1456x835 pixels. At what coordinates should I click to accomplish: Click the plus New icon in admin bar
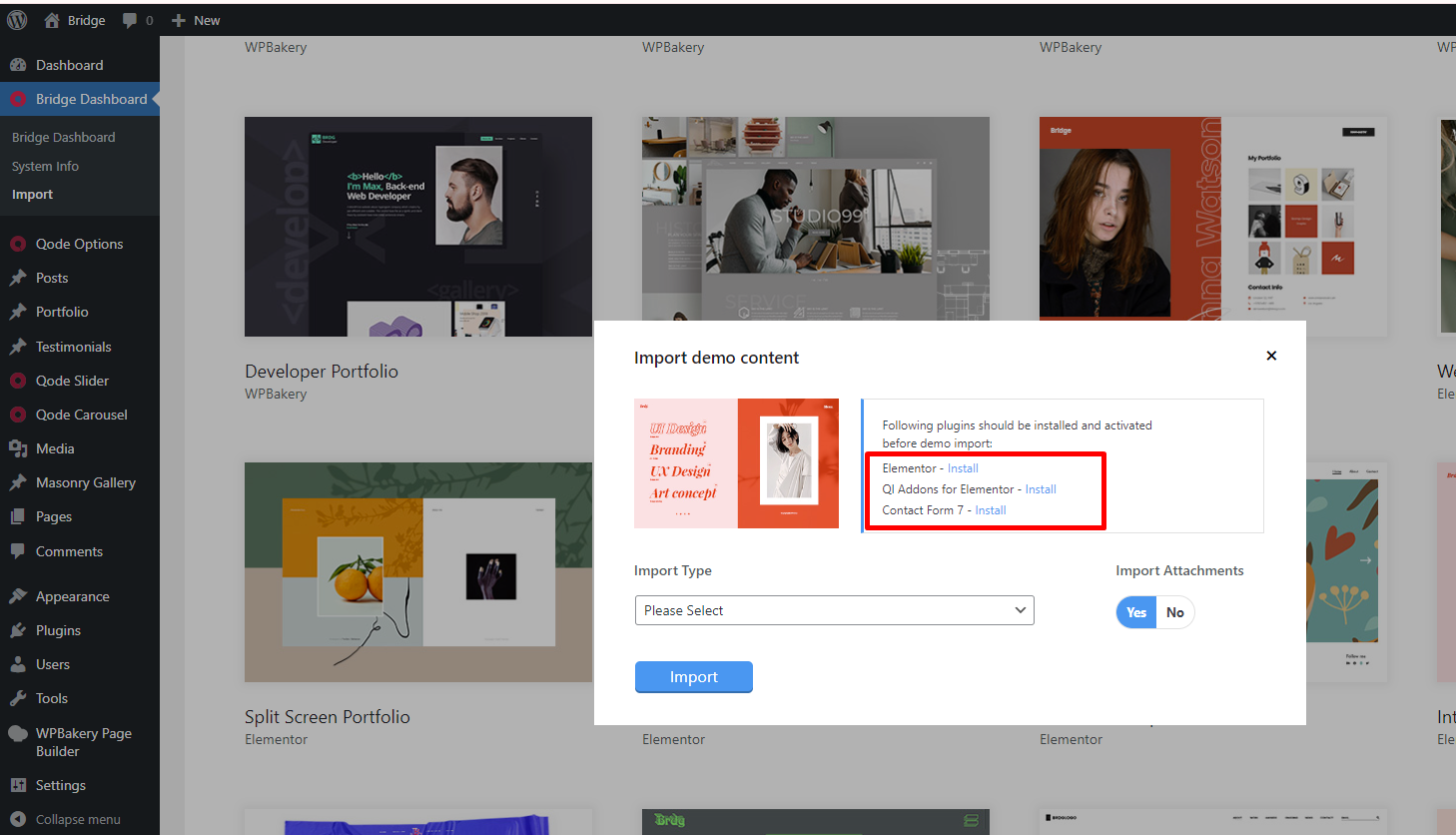tap(179, 20)
